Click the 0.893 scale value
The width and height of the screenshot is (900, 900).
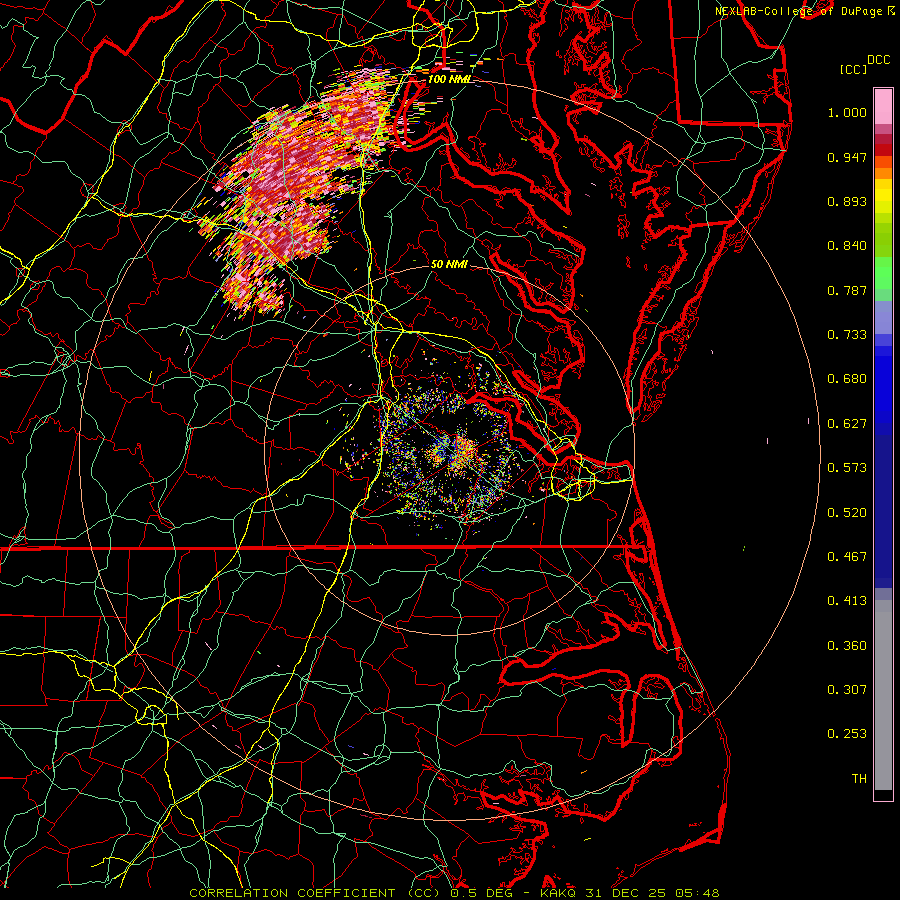pyautogui.click(x=847, y=201)
